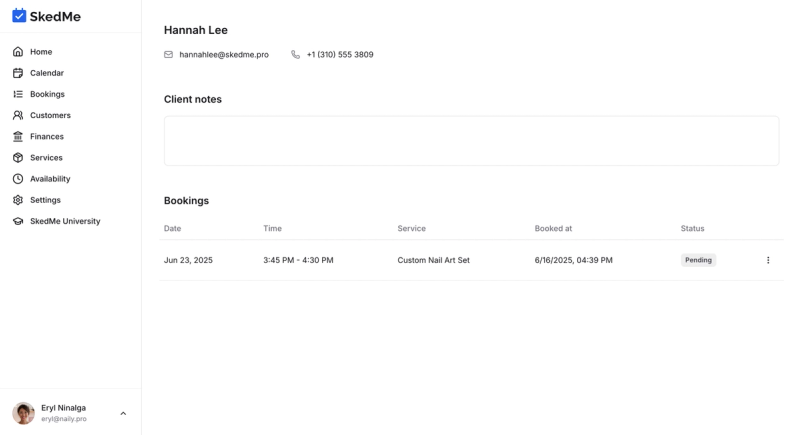Image resolution: width=800 pixels, height=435 pixels.
Task: Click the Date column header
Action: point(172,228)
